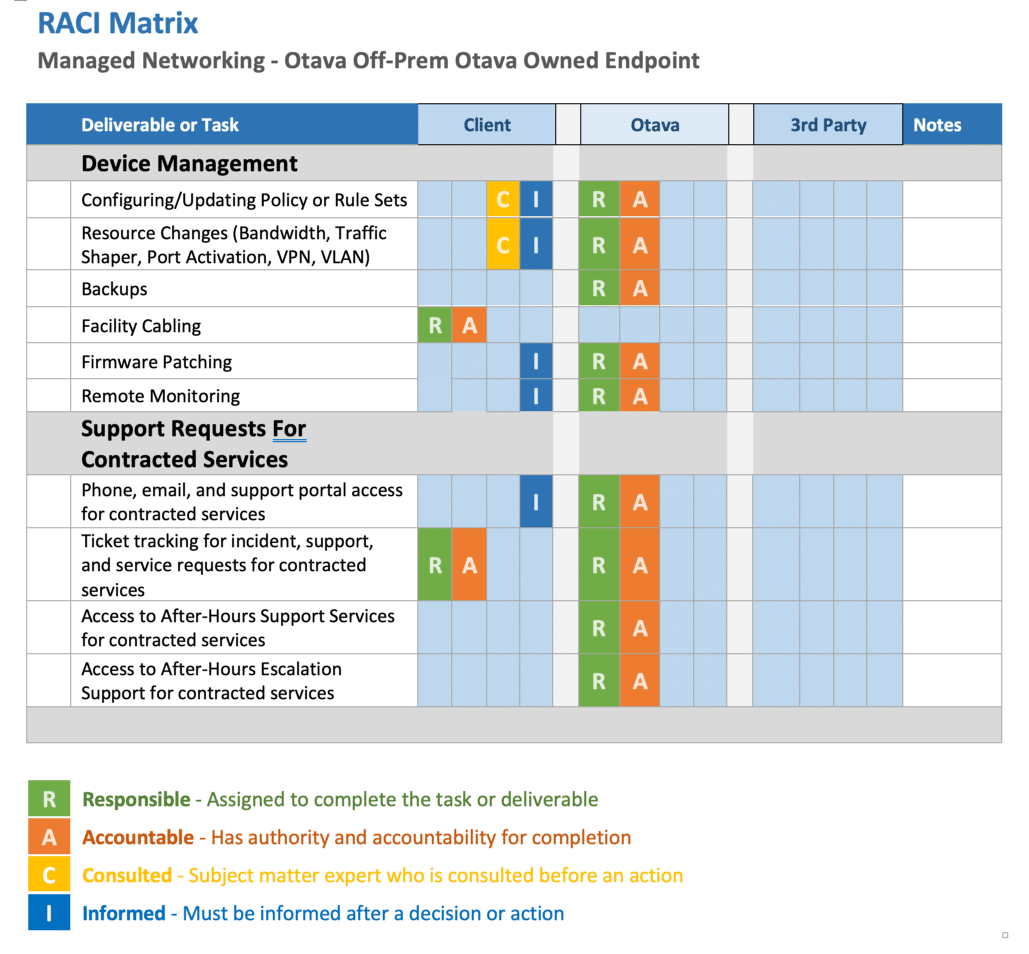Viewport: 1029px width, 954px height.
Task: Select the blue I cell in Remote Monitoring row
Action: click(536, 396)
